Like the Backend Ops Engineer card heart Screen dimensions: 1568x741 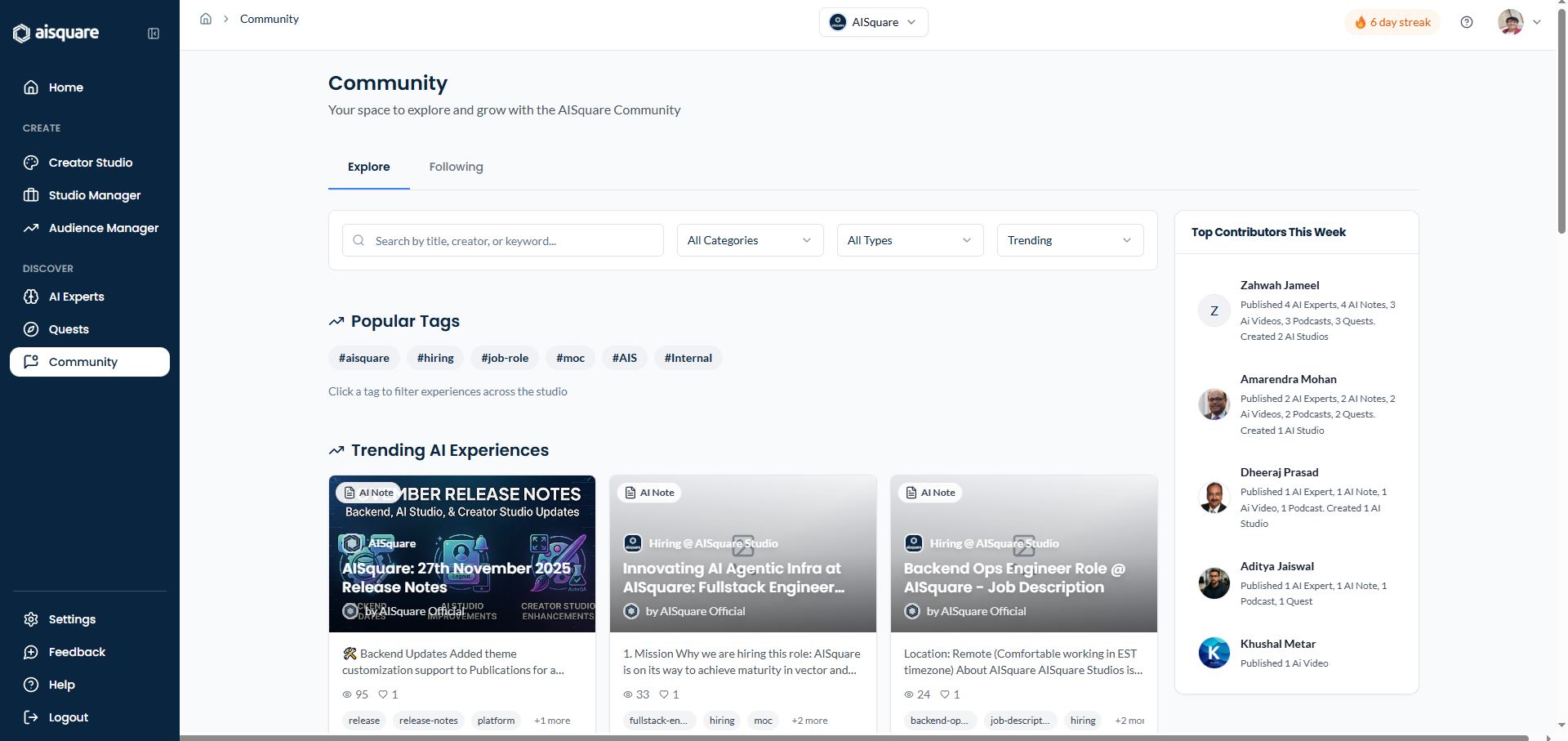(x=945, y=694)
